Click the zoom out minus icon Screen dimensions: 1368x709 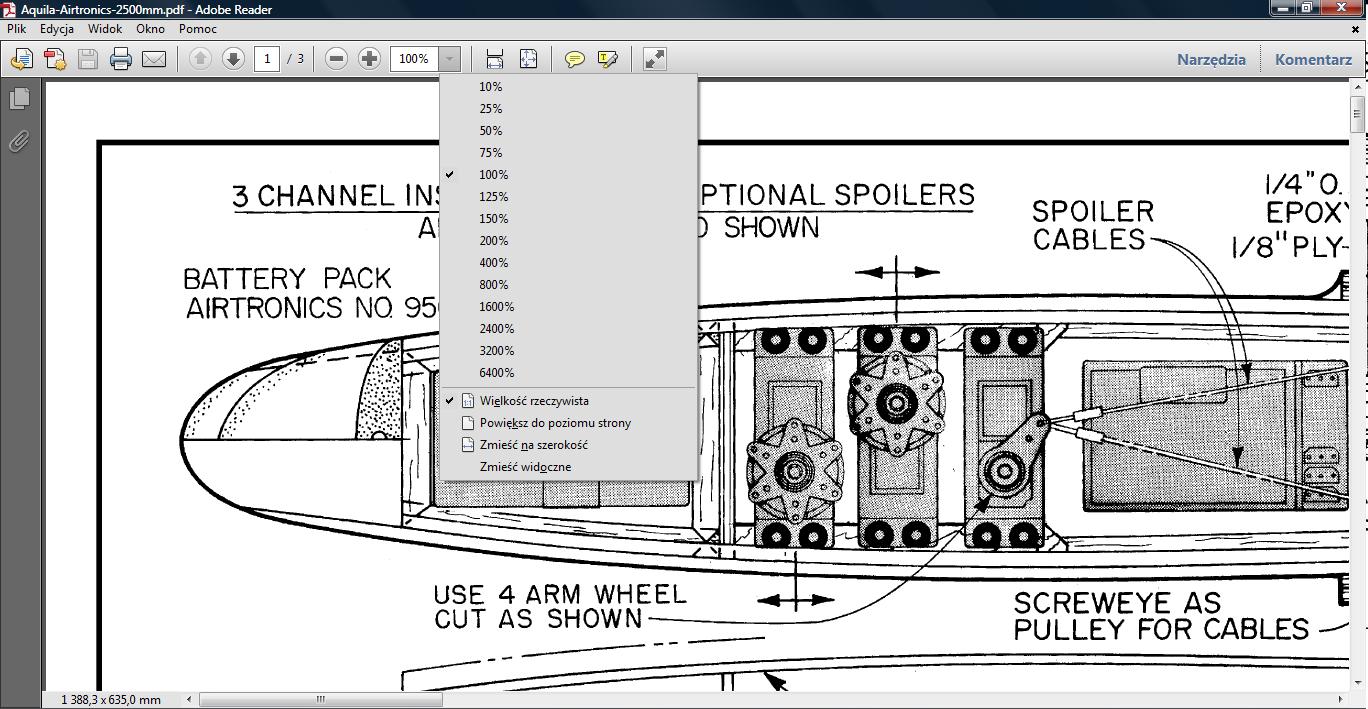point(337,59)
